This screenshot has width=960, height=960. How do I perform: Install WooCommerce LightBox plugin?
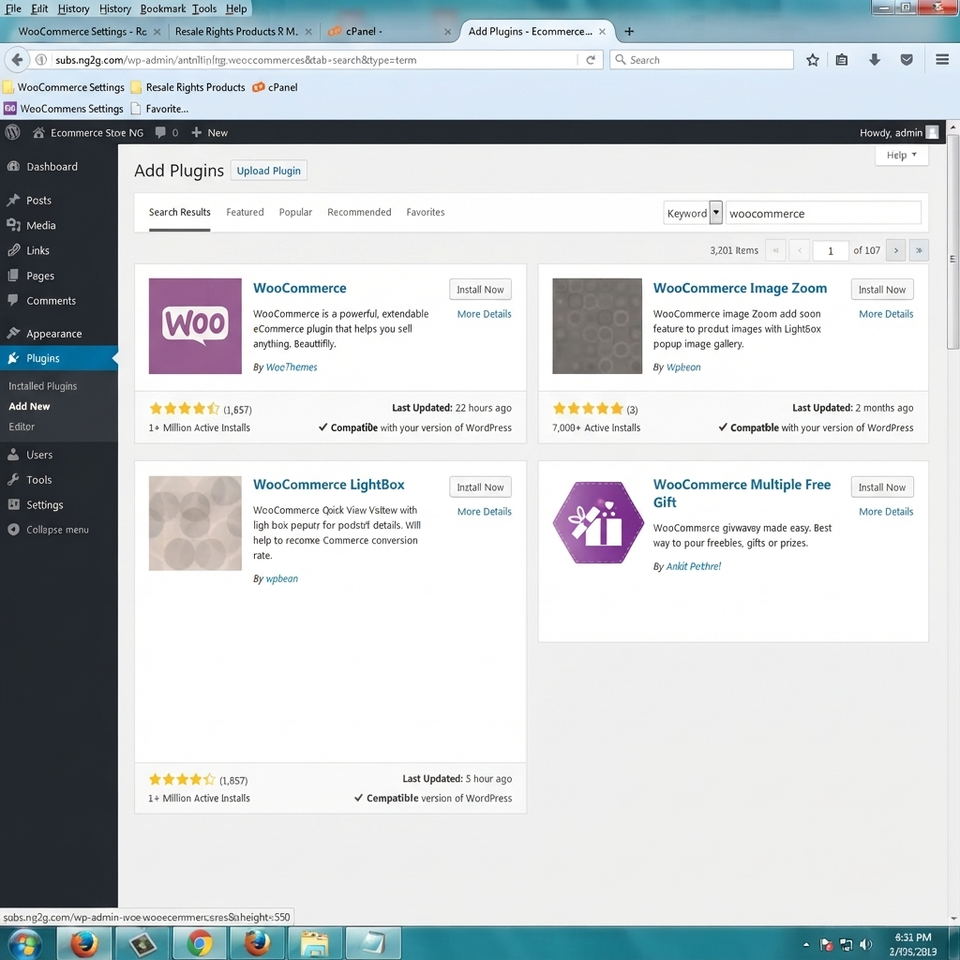pyautogui.click(x=480, y=487)
